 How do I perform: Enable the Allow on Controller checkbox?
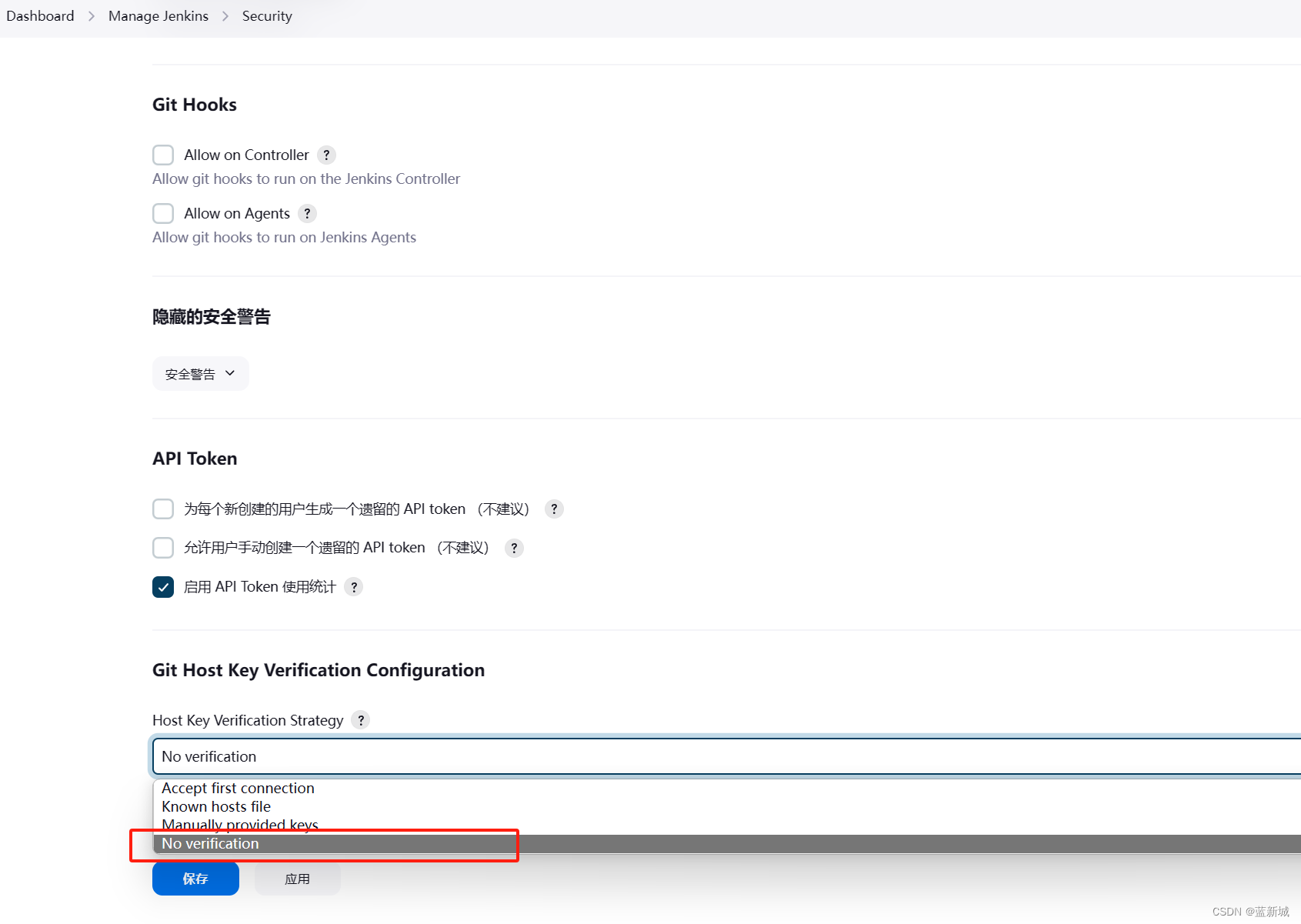click(163, 155)
